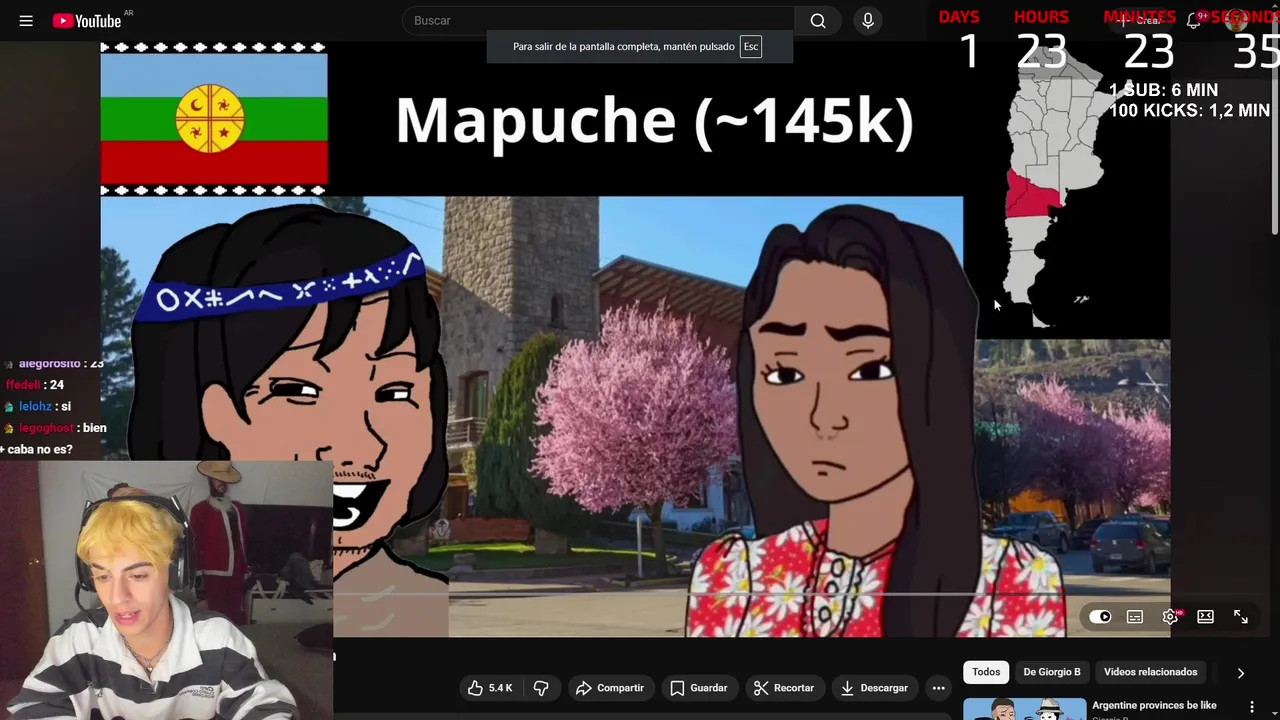Start voice search with microphone icon
Viewport: 1280px width, 720px height.
point(867,21)
